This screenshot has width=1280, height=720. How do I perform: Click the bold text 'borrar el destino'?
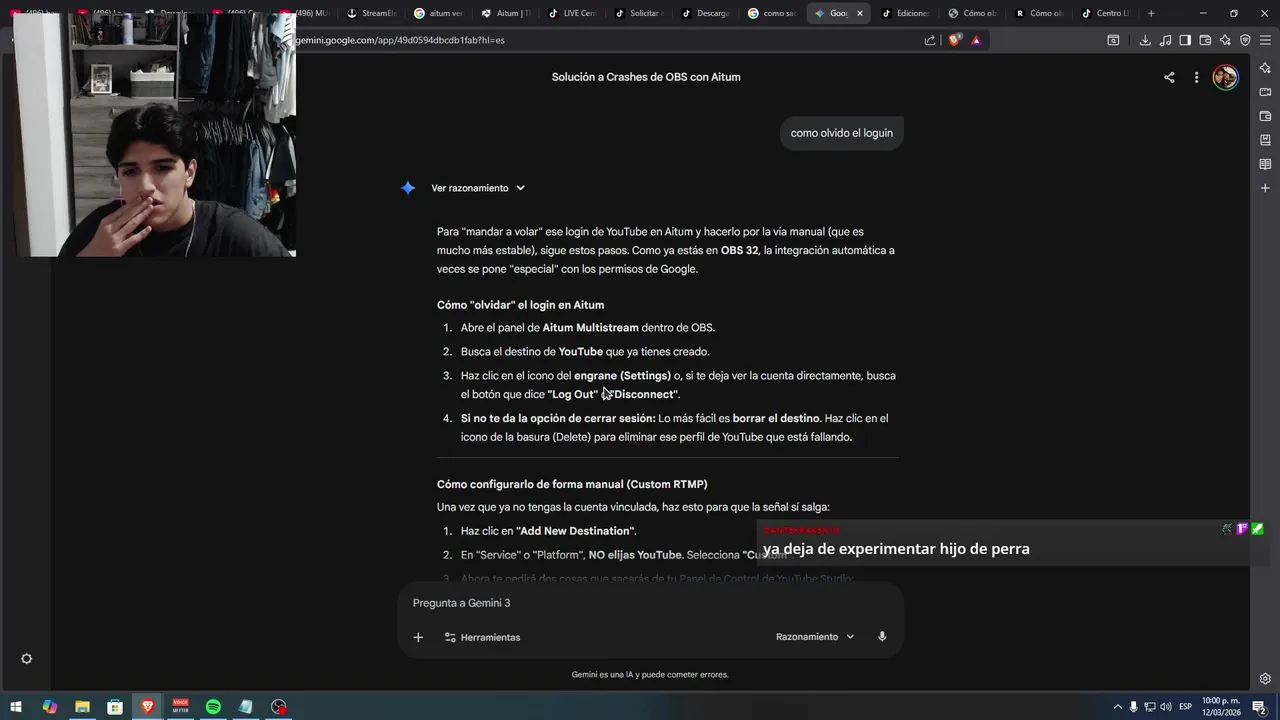tap(776, 419)
